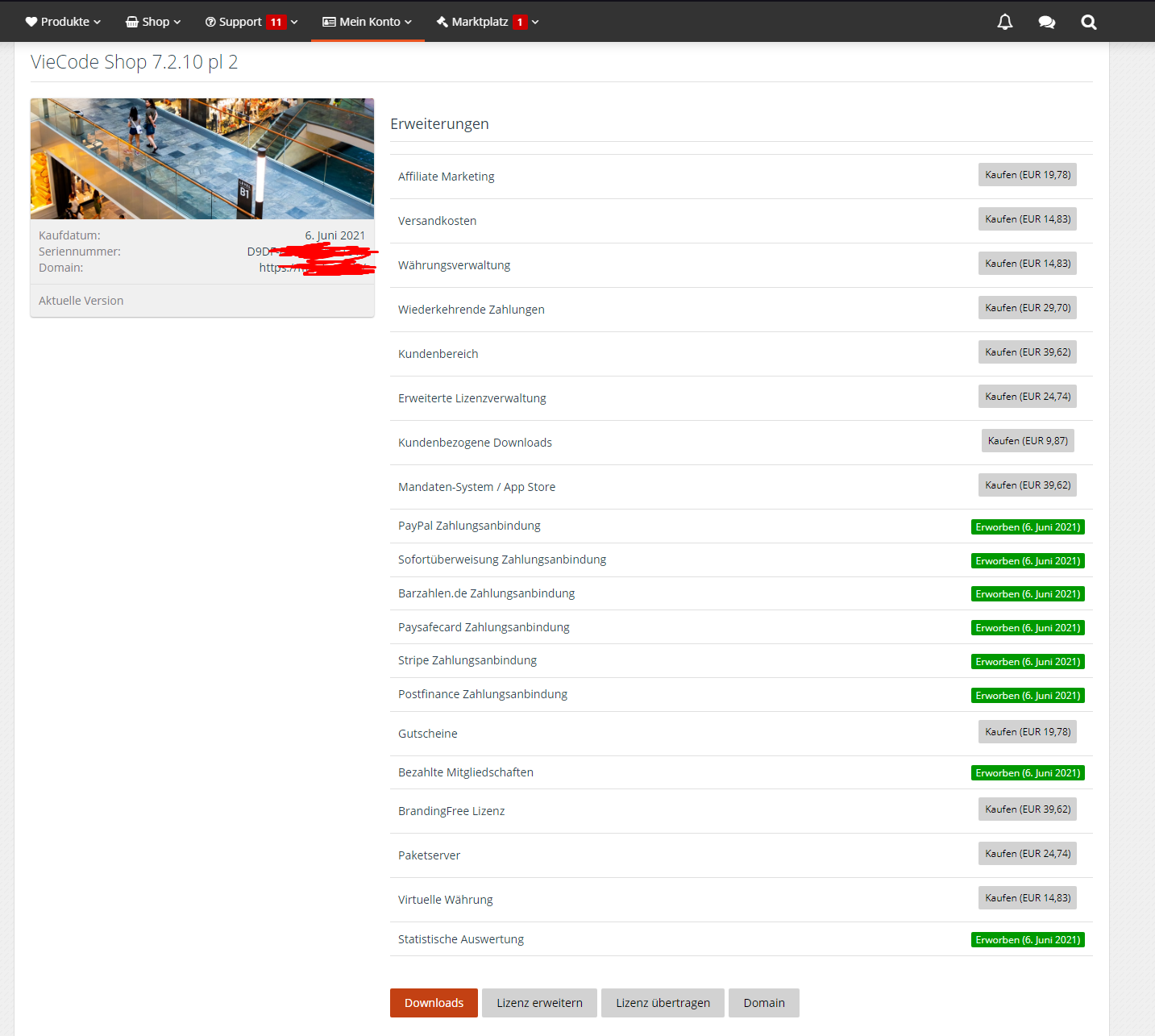
Task: Expand the Produkte dropdown menu
Action: coord(98,22)
